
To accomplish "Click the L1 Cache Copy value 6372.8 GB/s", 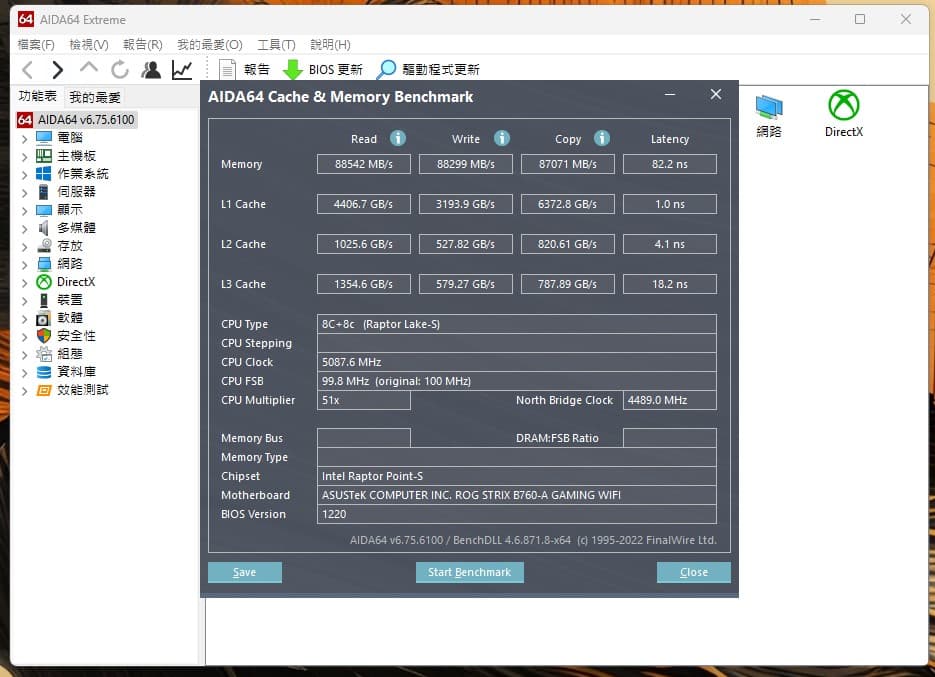I will click(568, 204).
